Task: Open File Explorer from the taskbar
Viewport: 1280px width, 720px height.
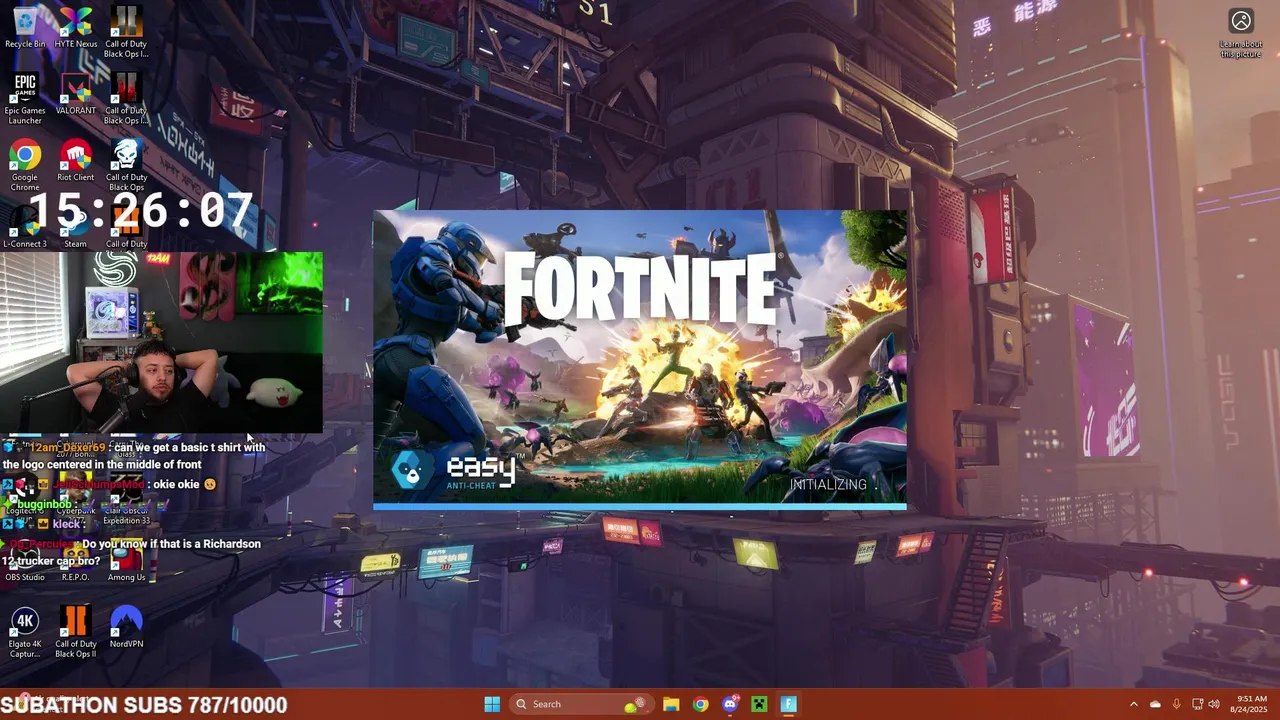Action: (671, 704)
